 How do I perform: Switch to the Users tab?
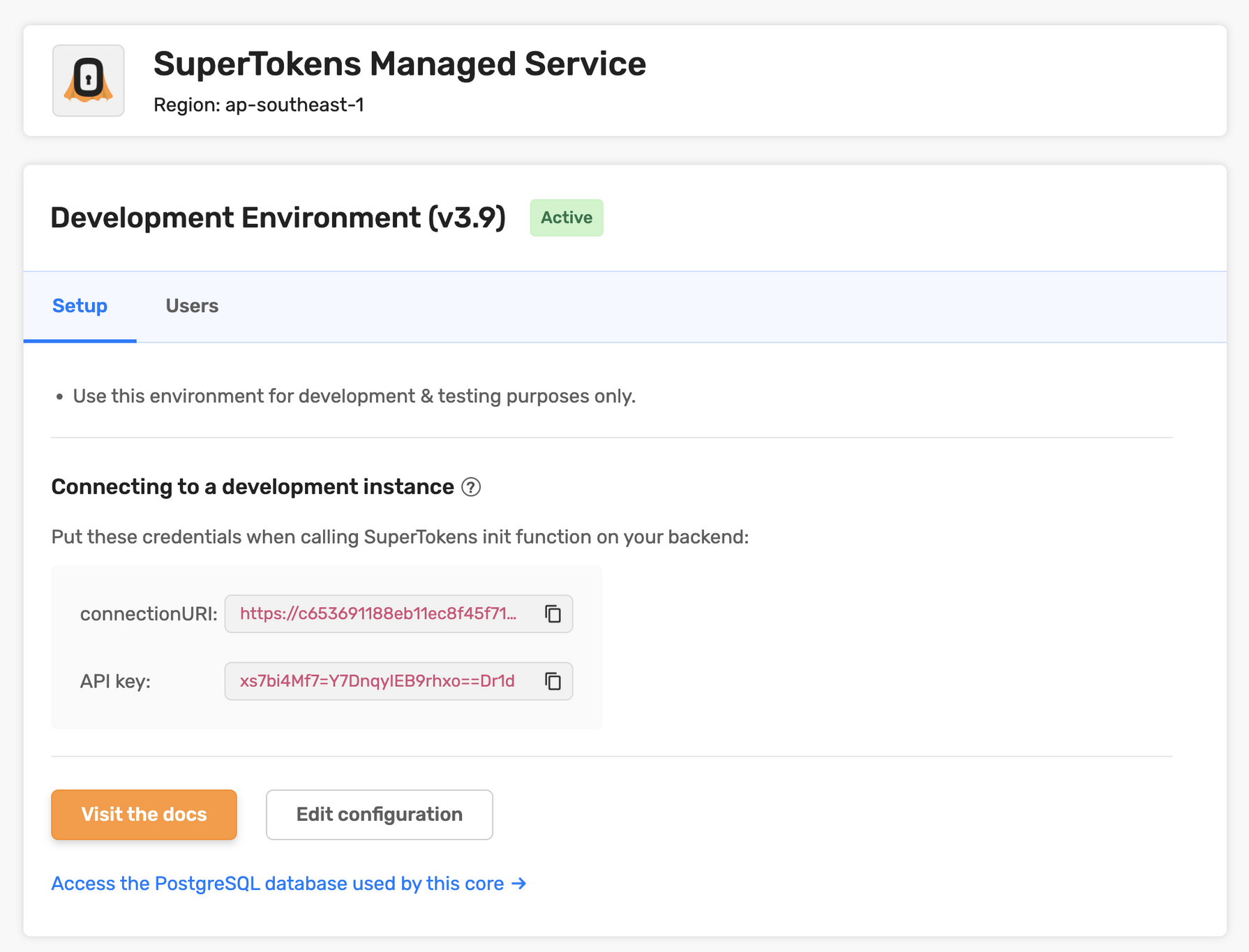(x=192, y=306)
